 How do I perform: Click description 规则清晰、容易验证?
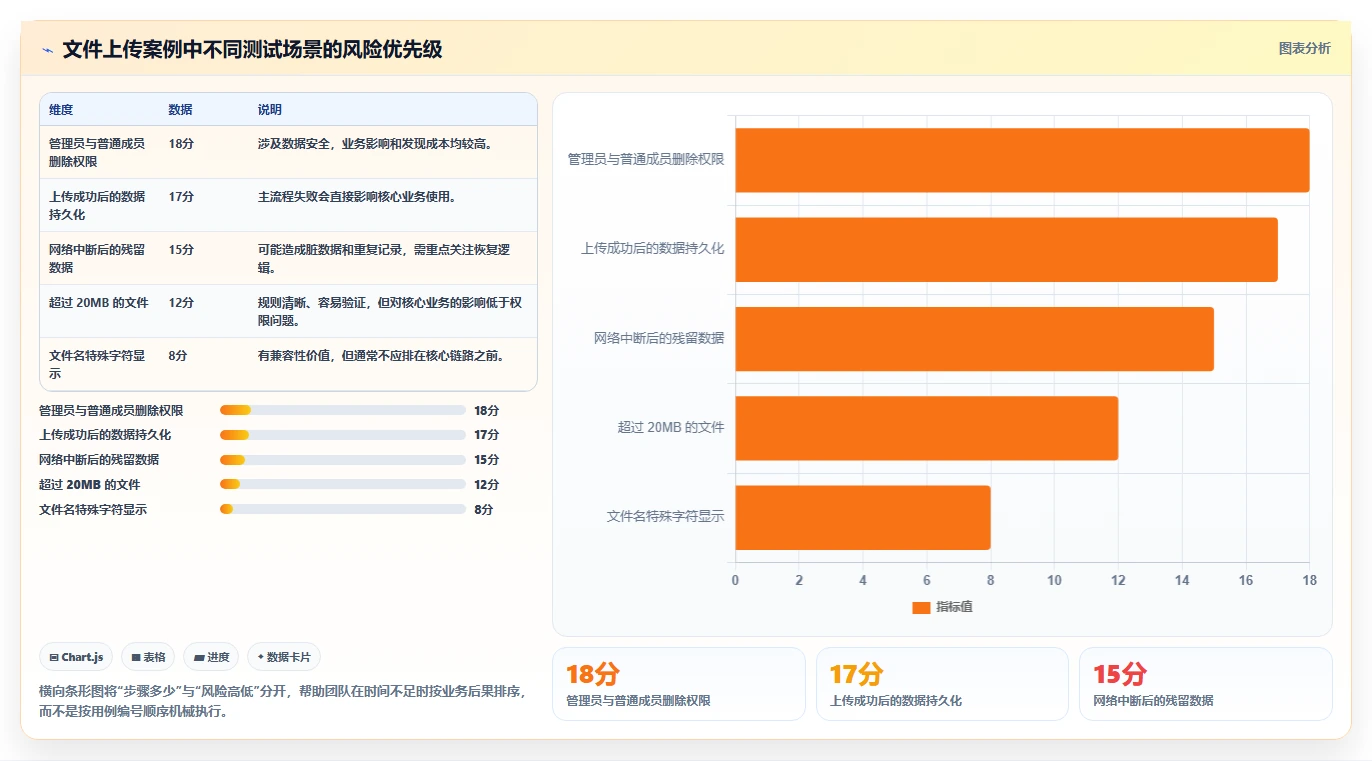(390, 311)
